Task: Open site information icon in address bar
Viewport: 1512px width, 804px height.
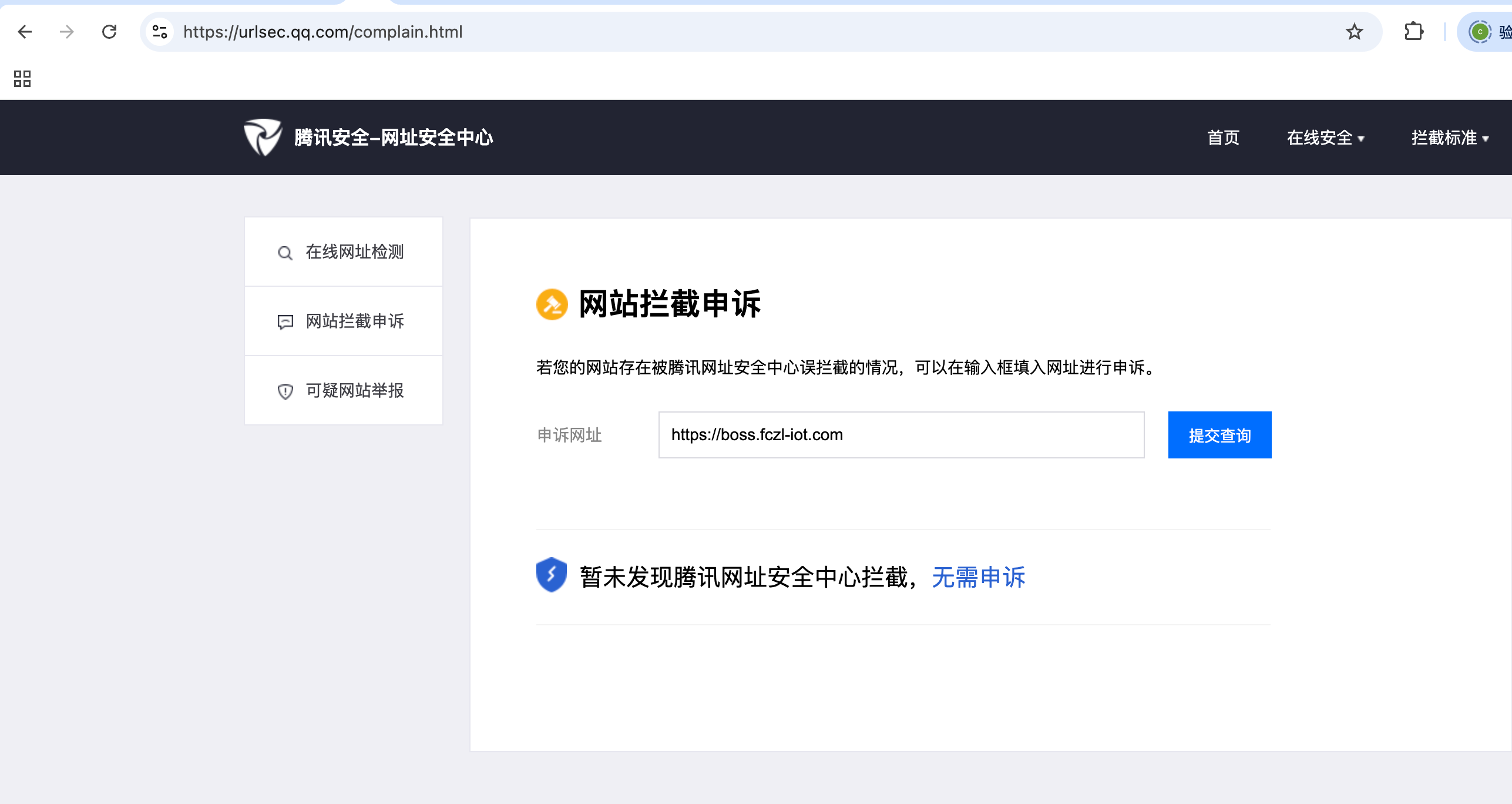Action: [x=160, y=32]
